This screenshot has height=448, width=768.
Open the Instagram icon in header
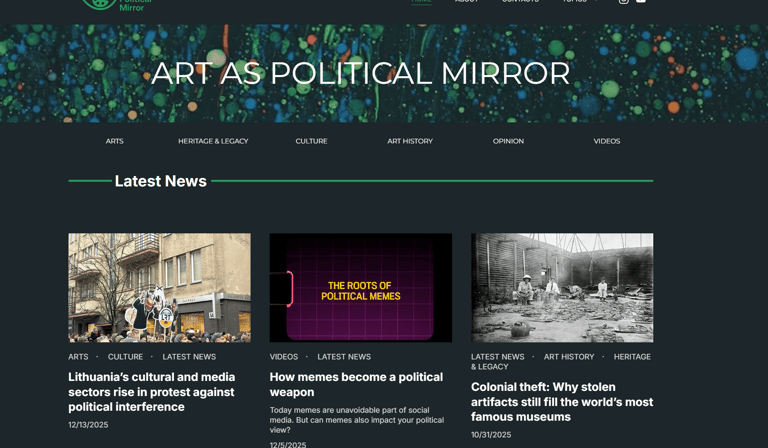click(x=624, y=1)
